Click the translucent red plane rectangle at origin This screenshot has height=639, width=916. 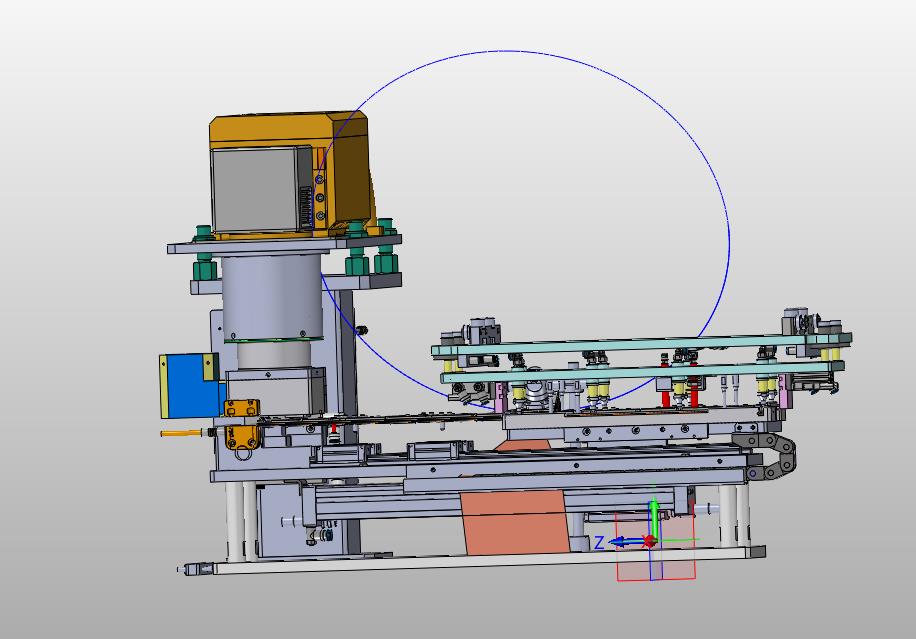[x=656, y=547]
